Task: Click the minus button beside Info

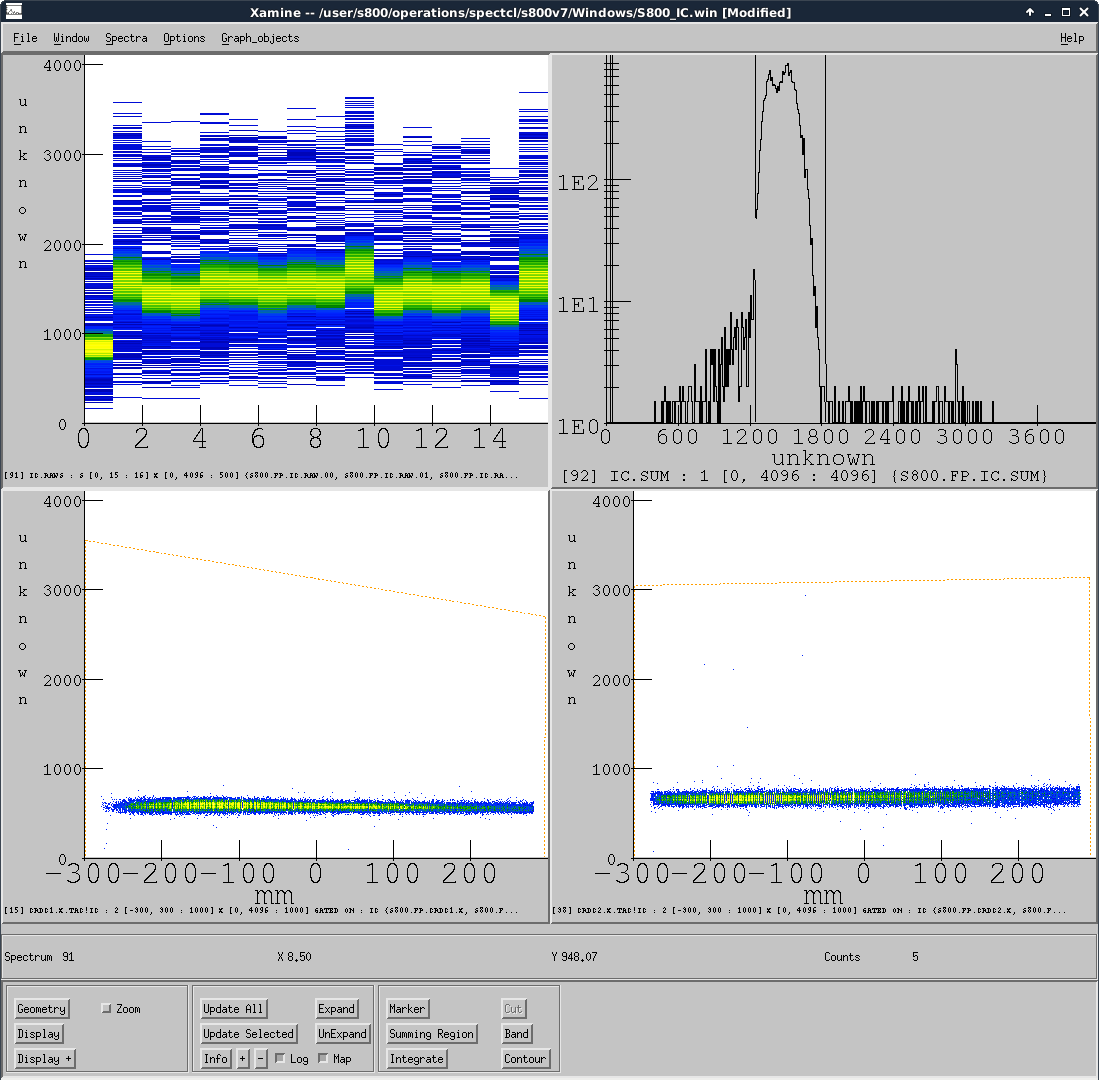Action: pos(261,1059)
